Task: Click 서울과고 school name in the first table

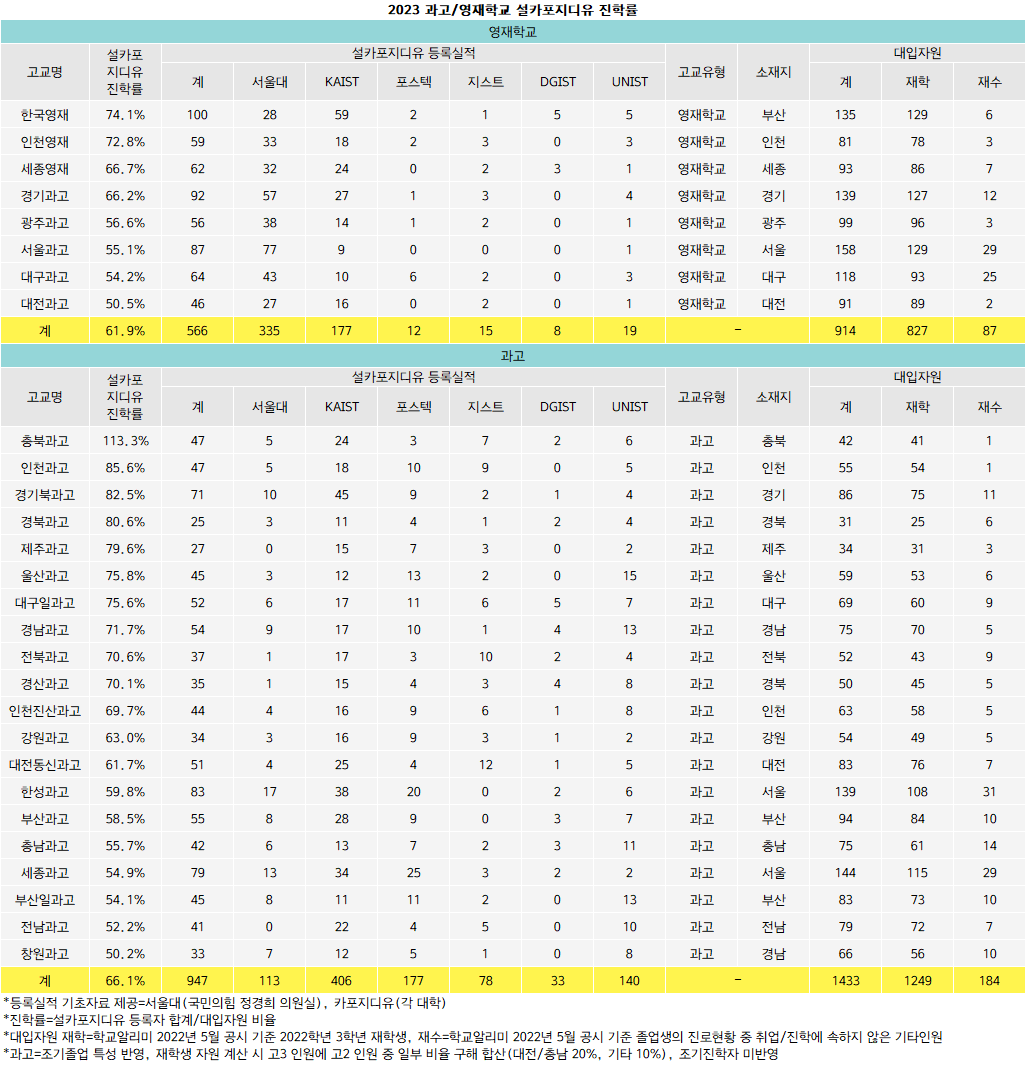Action: point(45,249)
